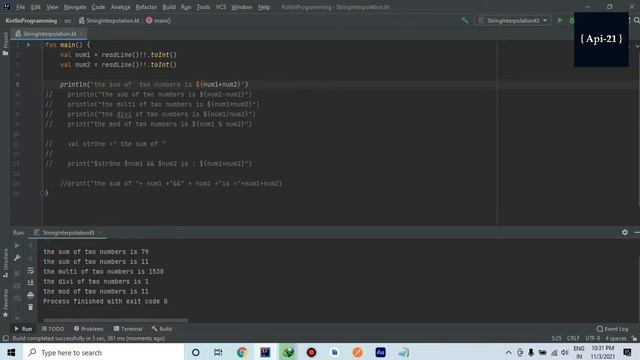Click the build completed status bar message
Viewport: 640px width, 360px height.
coord(89,338)
